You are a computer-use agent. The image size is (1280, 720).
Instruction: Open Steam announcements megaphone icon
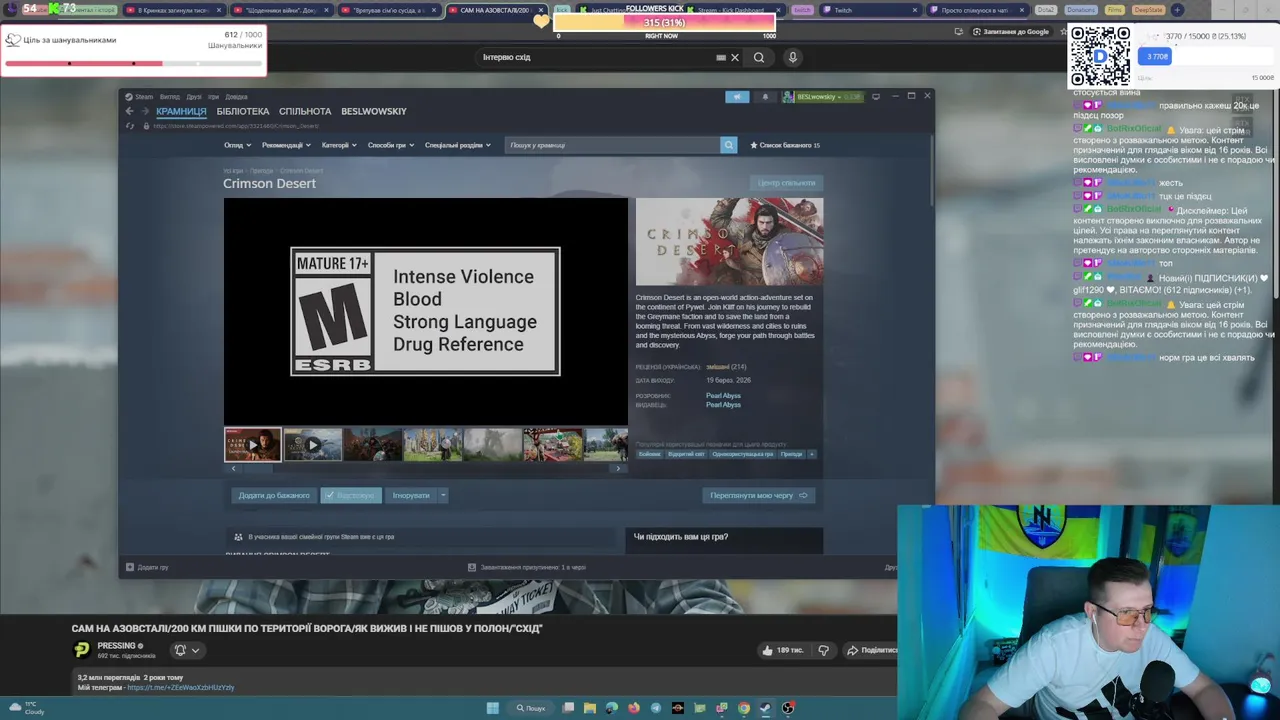coord(737,97)
